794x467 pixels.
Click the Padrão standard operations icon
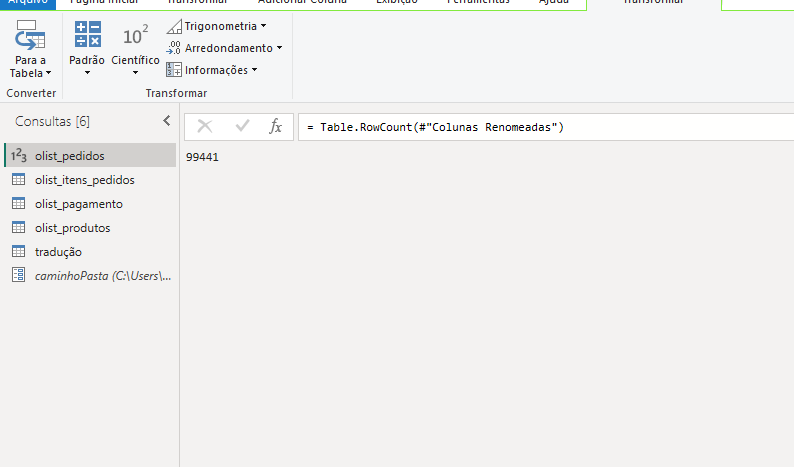[88, 34]
